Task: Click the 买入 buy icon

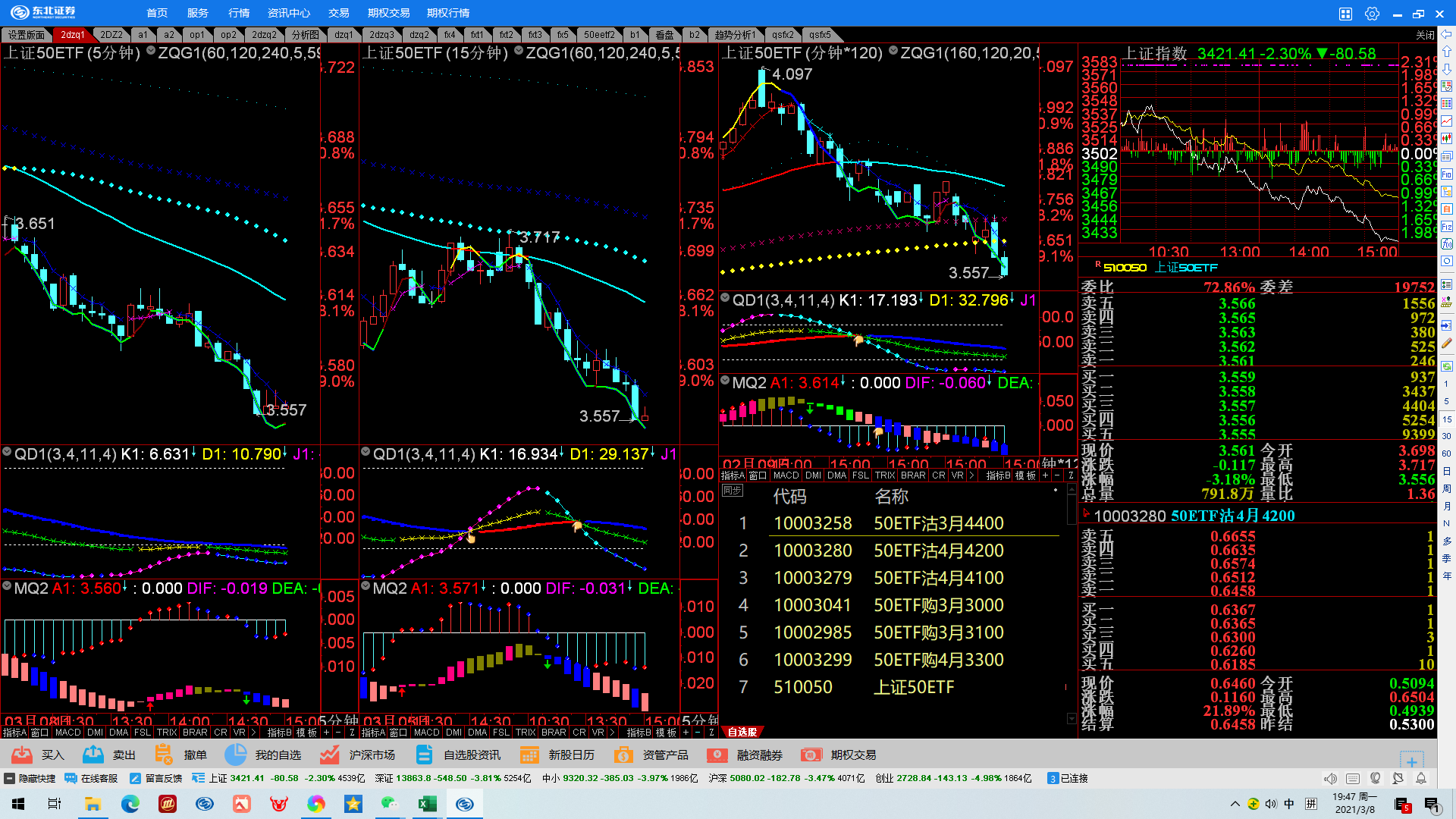Action: coord(22,755)
